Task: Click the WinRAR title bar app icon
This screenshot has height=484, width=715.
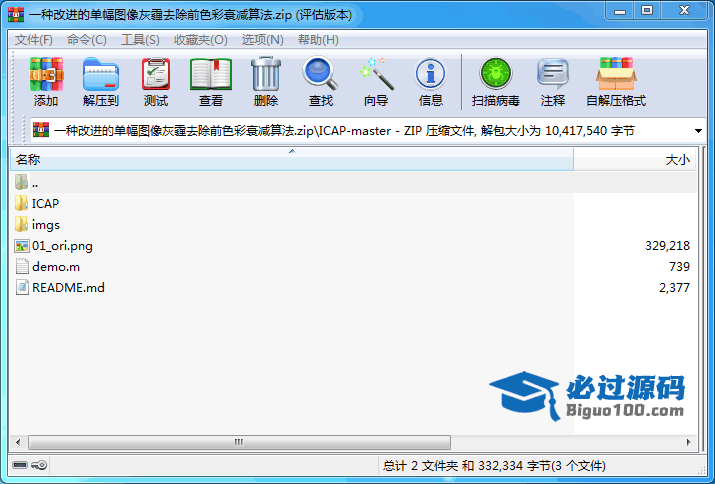Action: (x=16, y=15)
